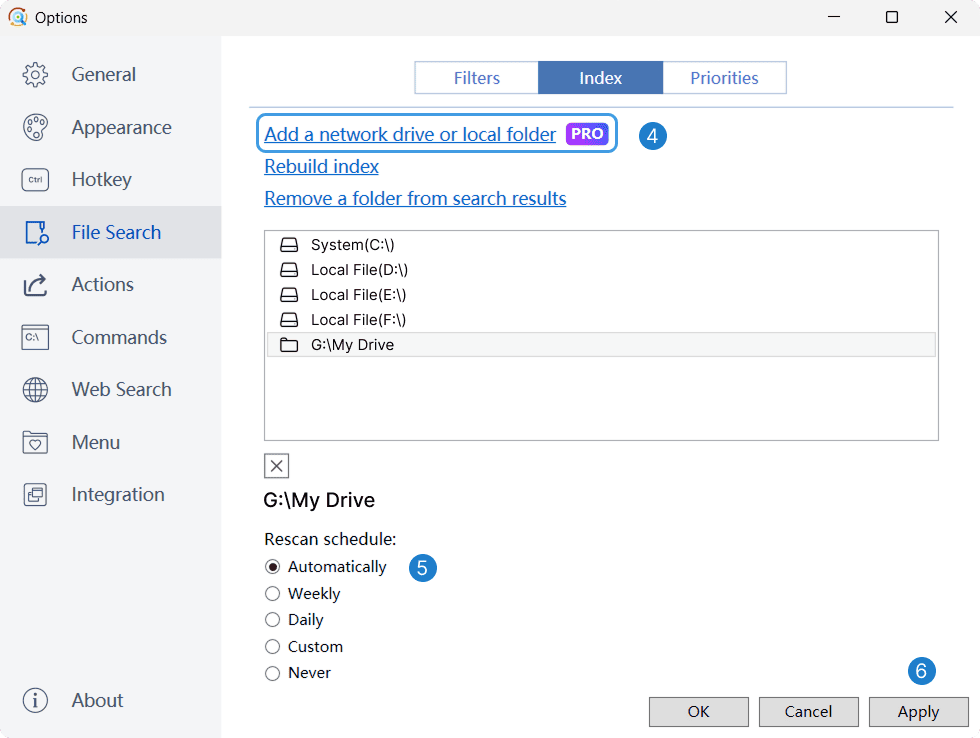Switch to the Priorities tab
Viewport: 980px width, 738px height.
(724, 77)
